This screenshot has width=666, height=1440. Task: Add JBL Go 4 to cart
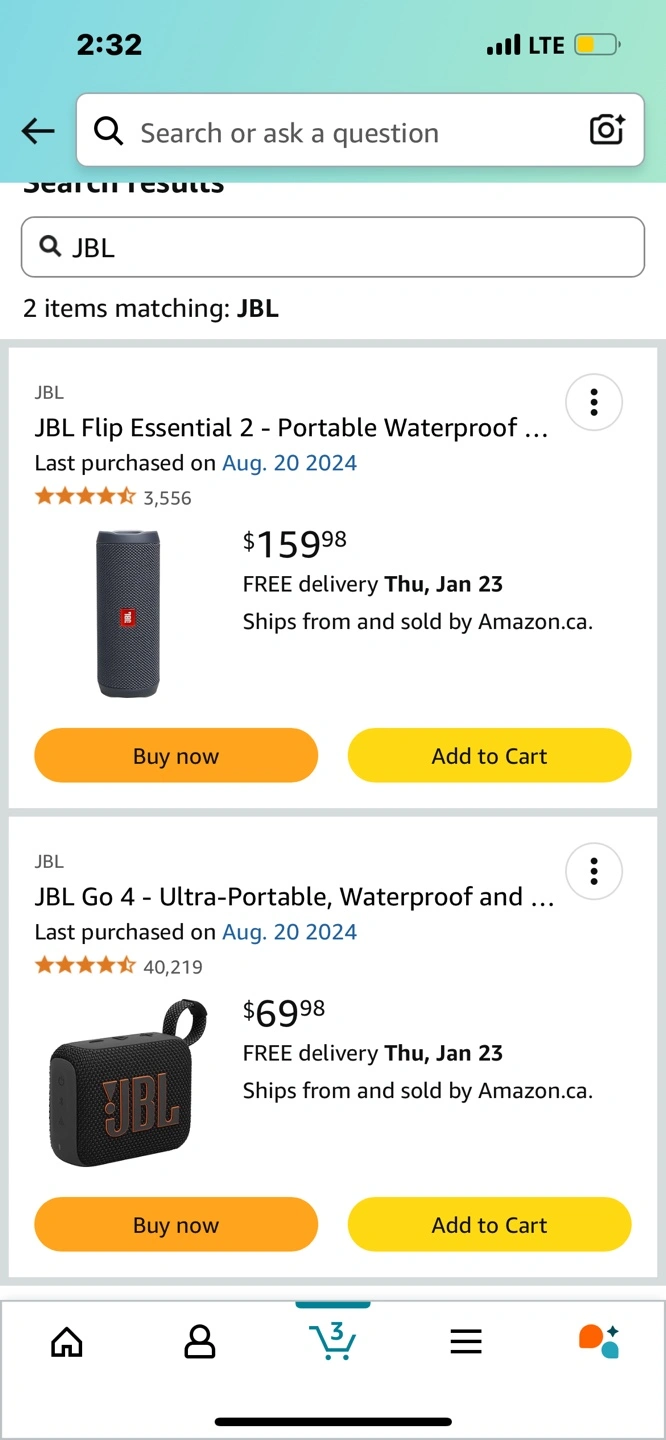point(489,1225)
